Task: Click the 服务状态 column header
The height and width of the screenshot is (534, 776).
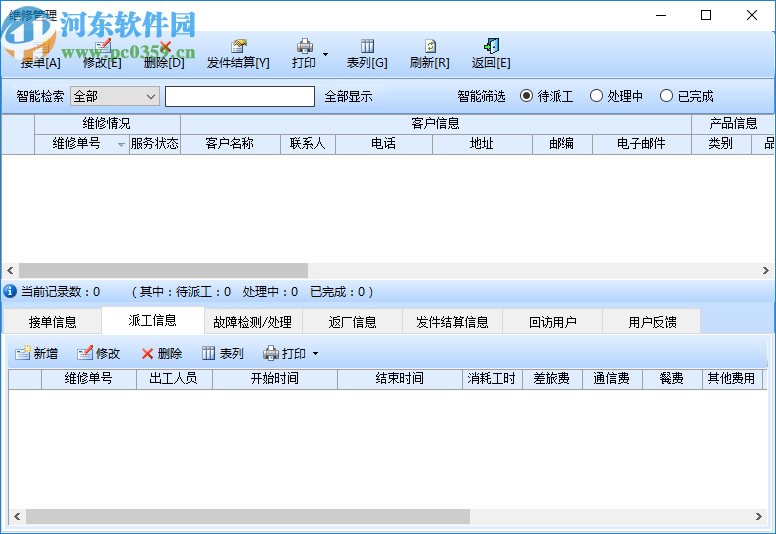Action: (154, 144)
